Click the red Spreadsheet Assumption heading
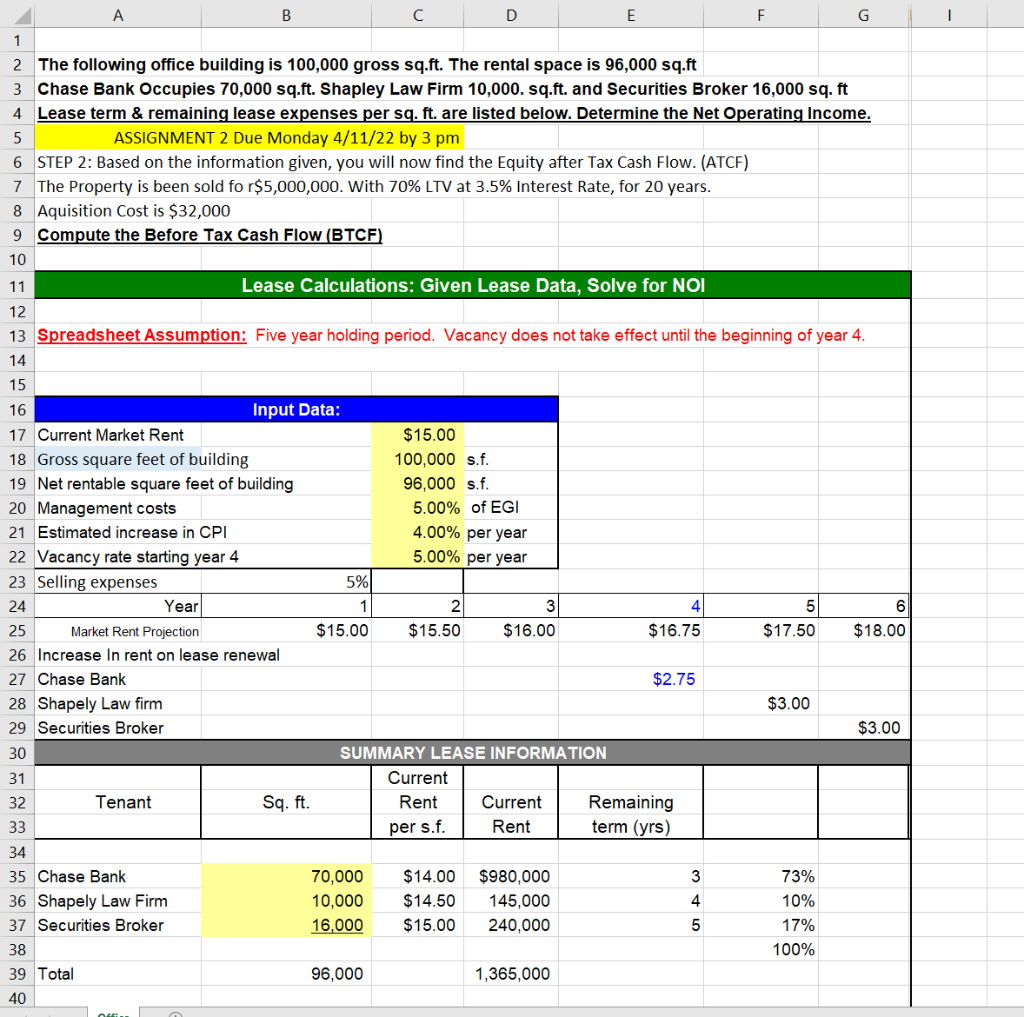 click(x=142, y=335)
